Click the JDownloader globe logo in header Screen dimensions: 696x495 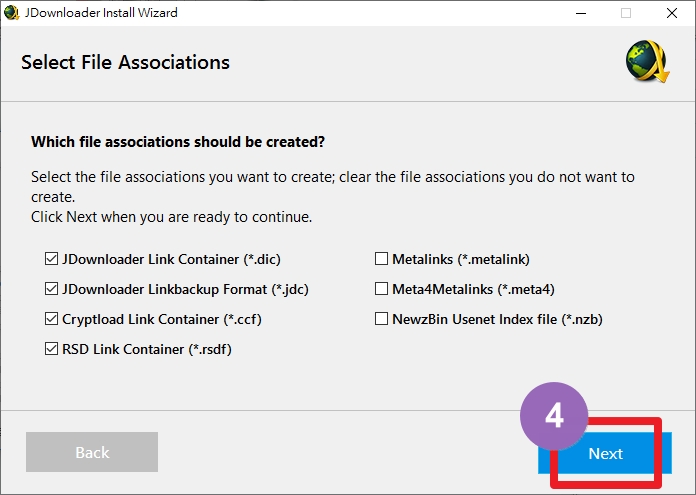(x=648, y=62)
